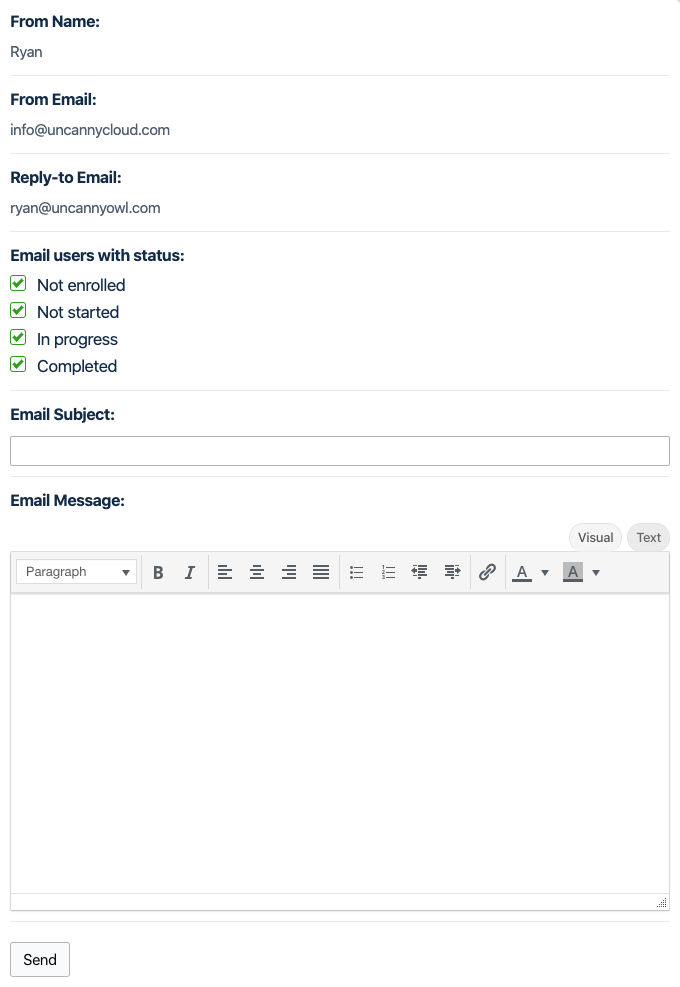The height and width of the screenshot is (987, 680).
Task: Open the Paragraph format dropdown
Action: click(77, 572)
